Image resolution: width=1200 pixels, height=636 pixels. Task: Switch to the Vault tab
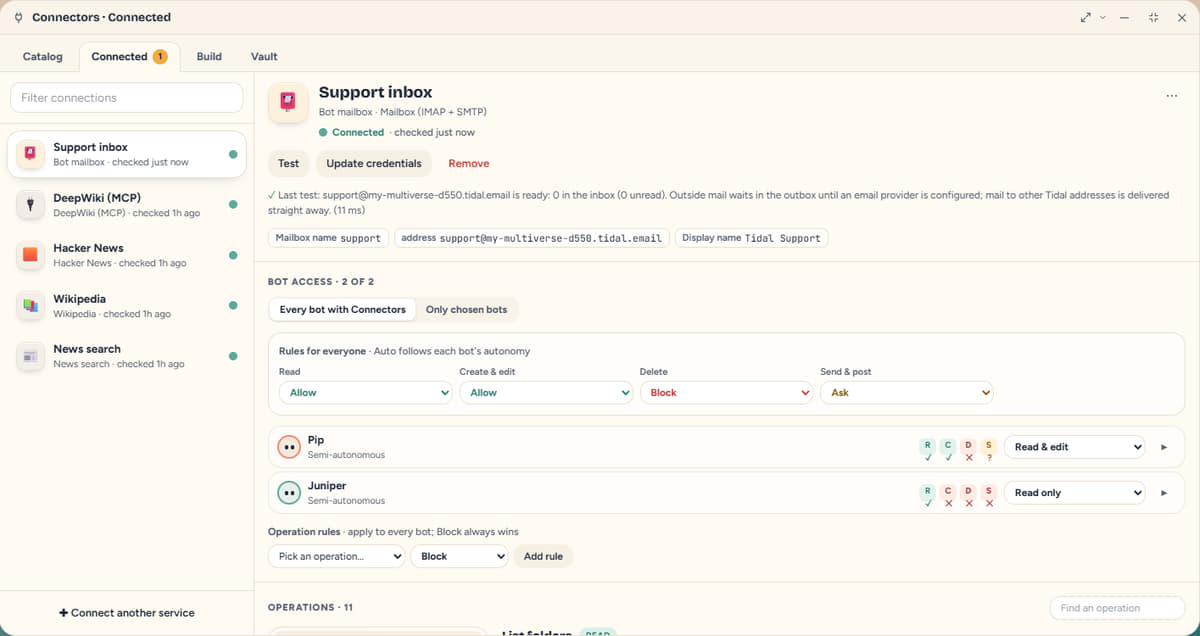coord(264,57)
